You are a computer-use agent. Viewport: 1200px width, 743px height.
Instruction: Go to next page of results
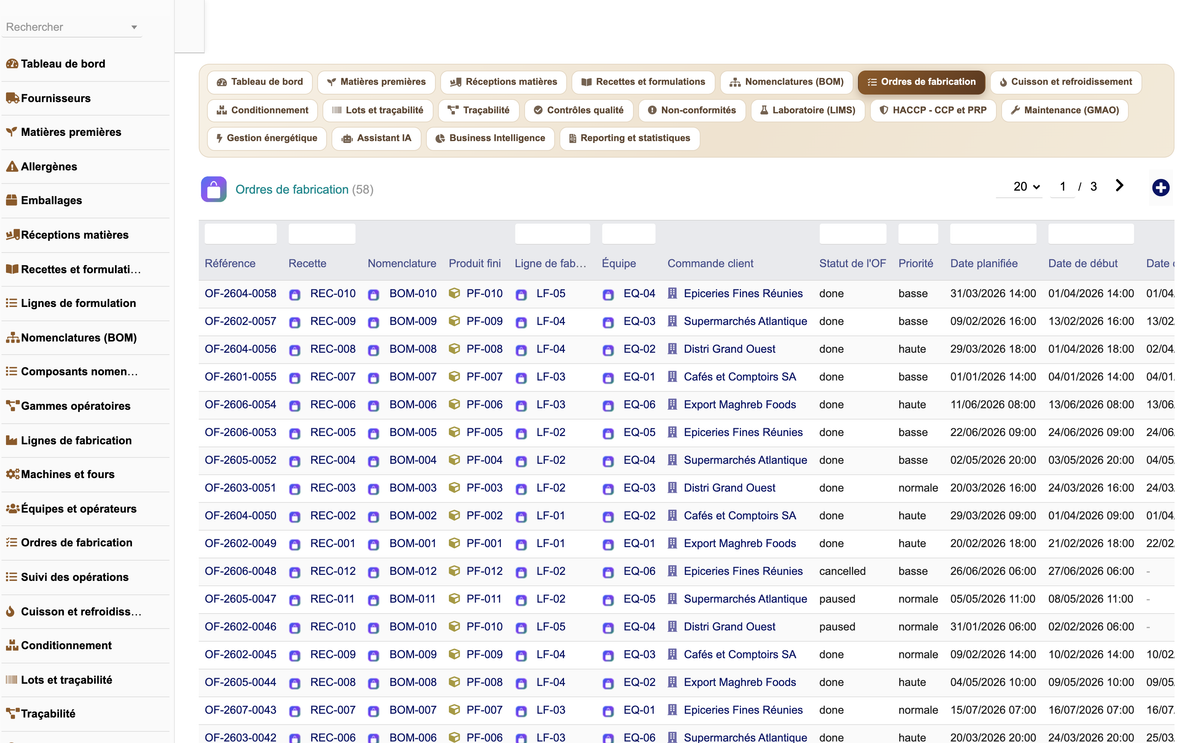tap(1119, 186)
